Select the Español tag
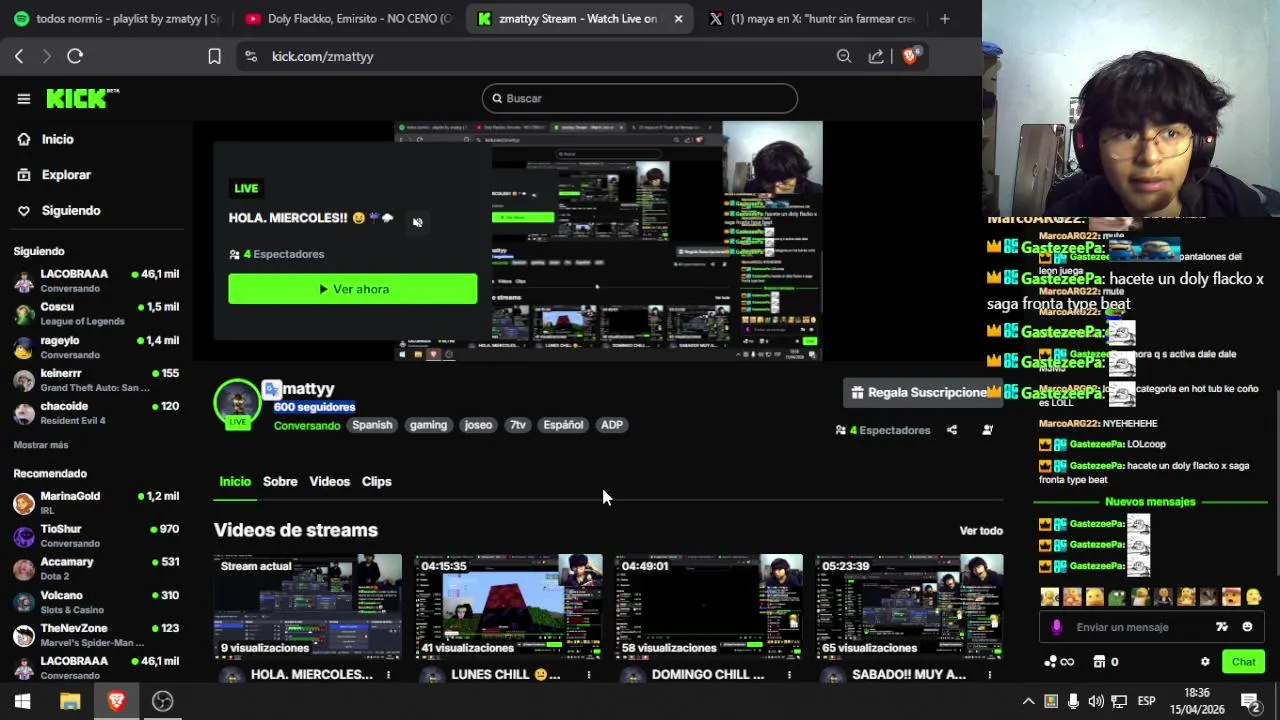 (x=563, y=425)
